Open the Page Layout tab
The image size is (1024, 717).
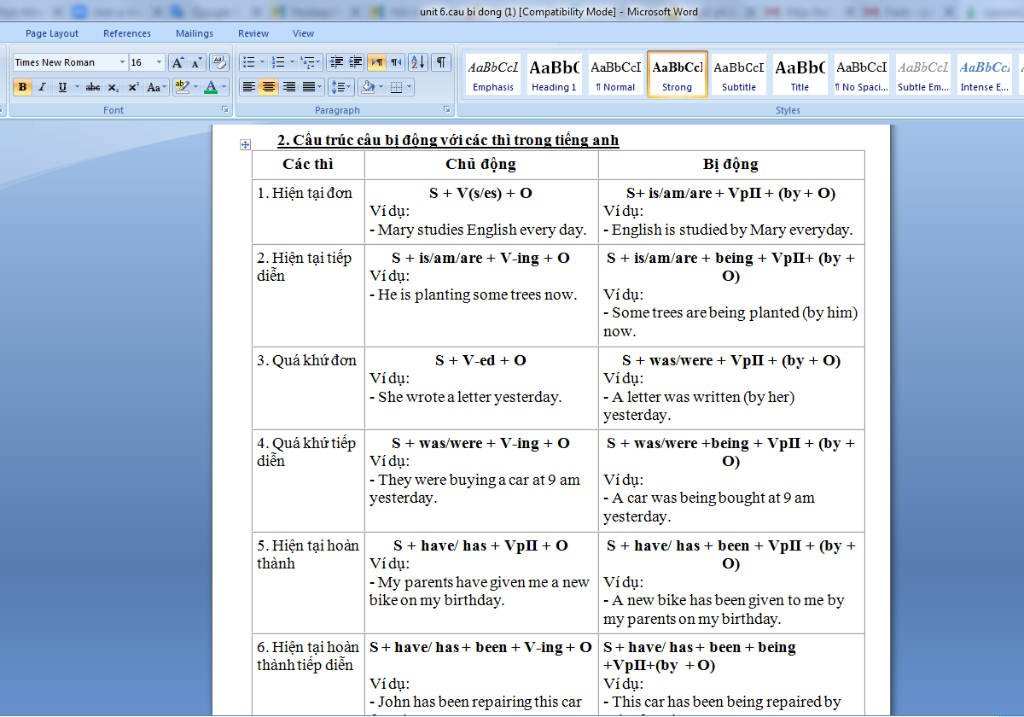[52, 33]
